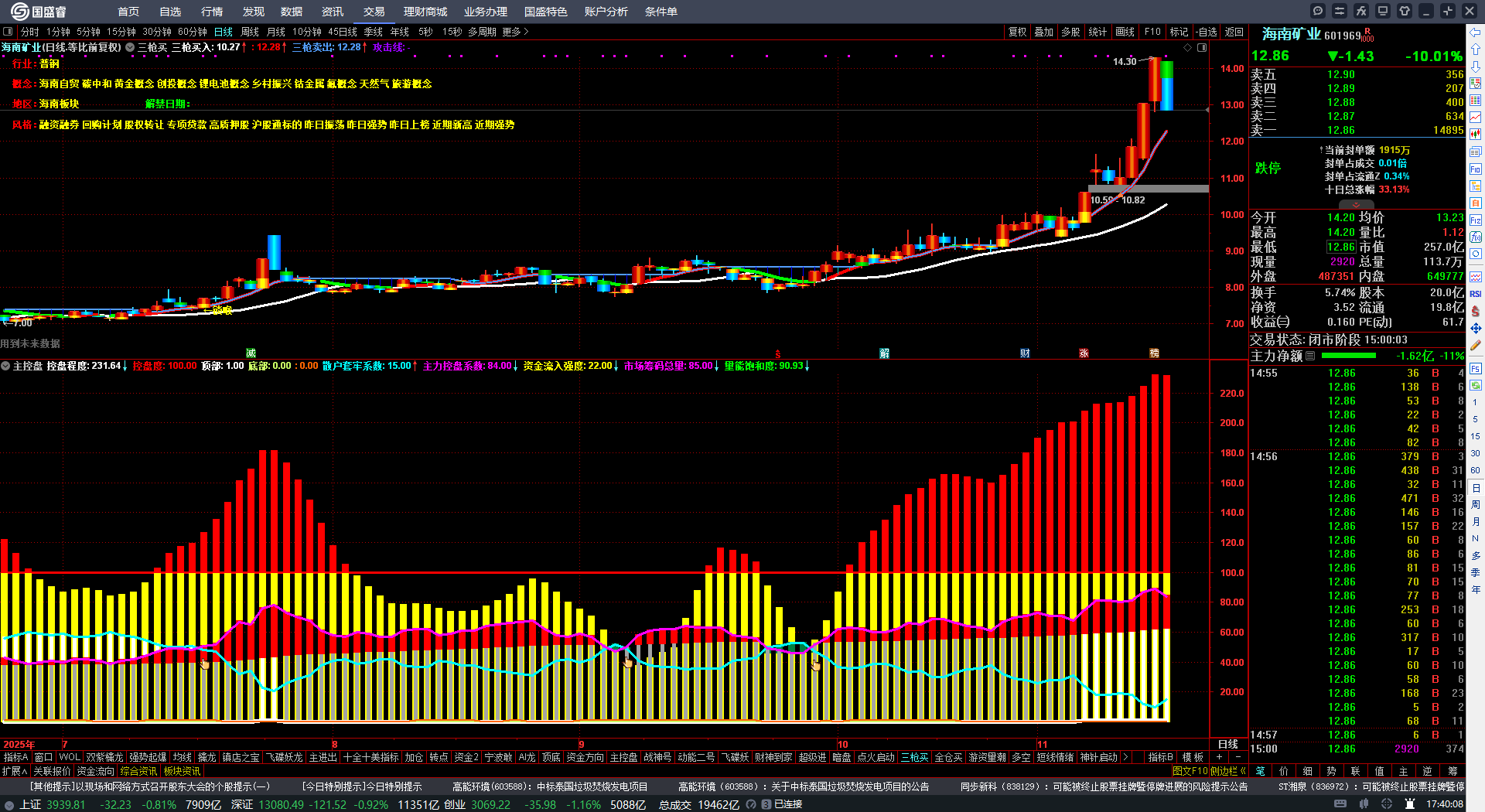Image resolution: width=1485 pixels, height=812 pixels.
Task: Toggle the panel icon beside the diamond
Action: tap(1202, 48)
